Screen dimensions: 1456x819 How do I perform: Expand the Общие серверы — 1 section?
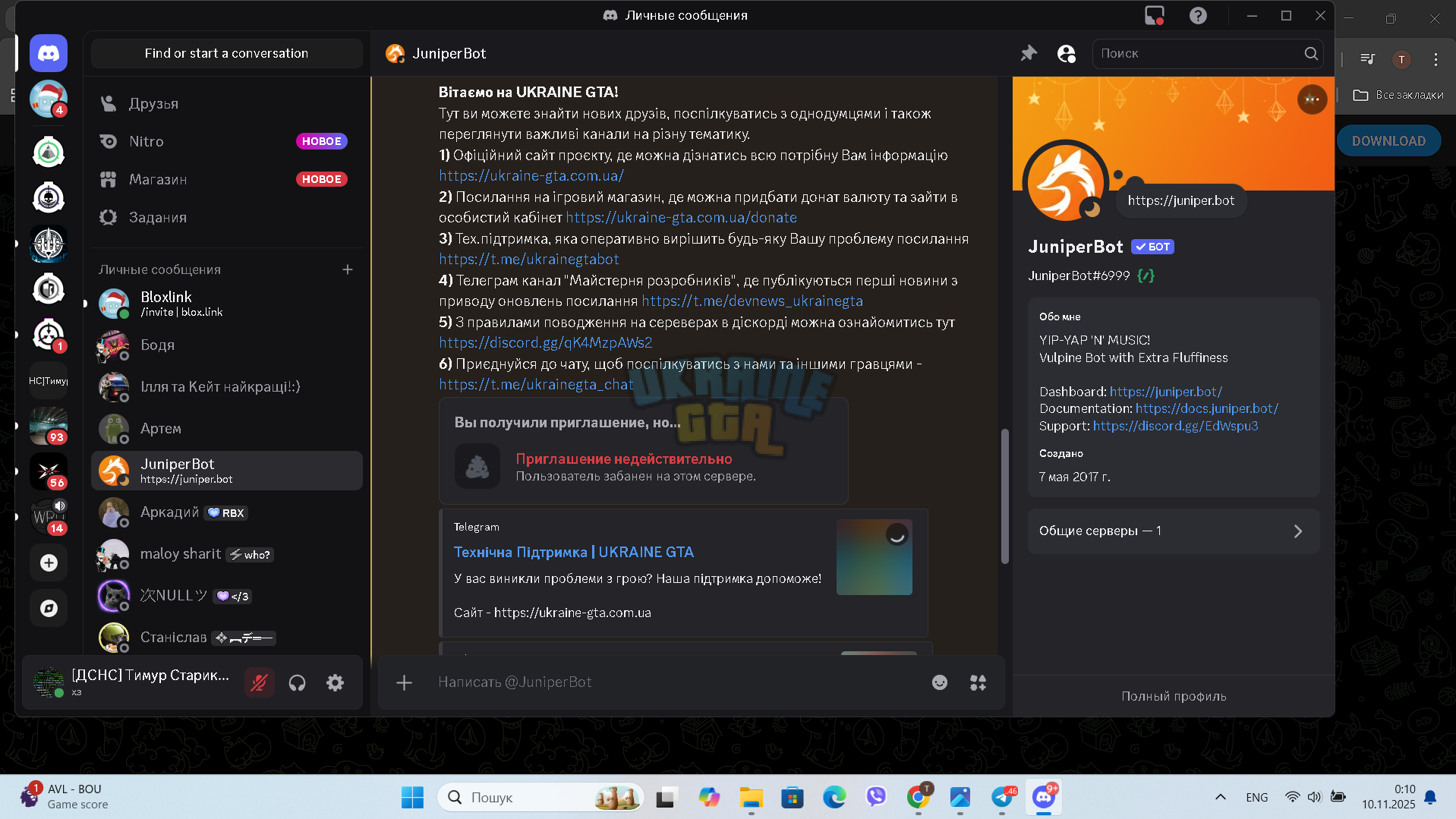pos(1174,531)
